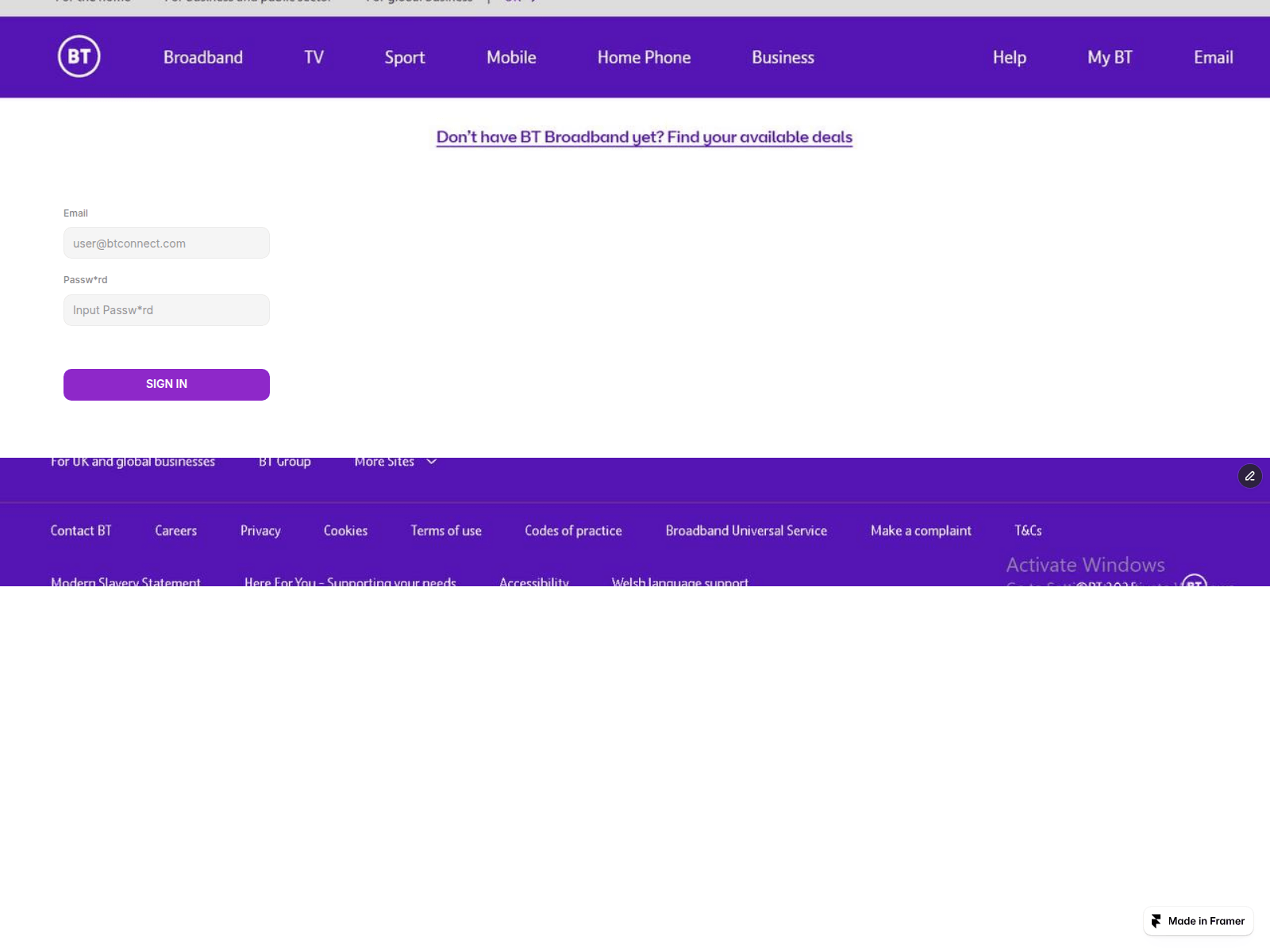
Task: Click the Framer logo icon in the badge
Action: (x=1156, y=921)
